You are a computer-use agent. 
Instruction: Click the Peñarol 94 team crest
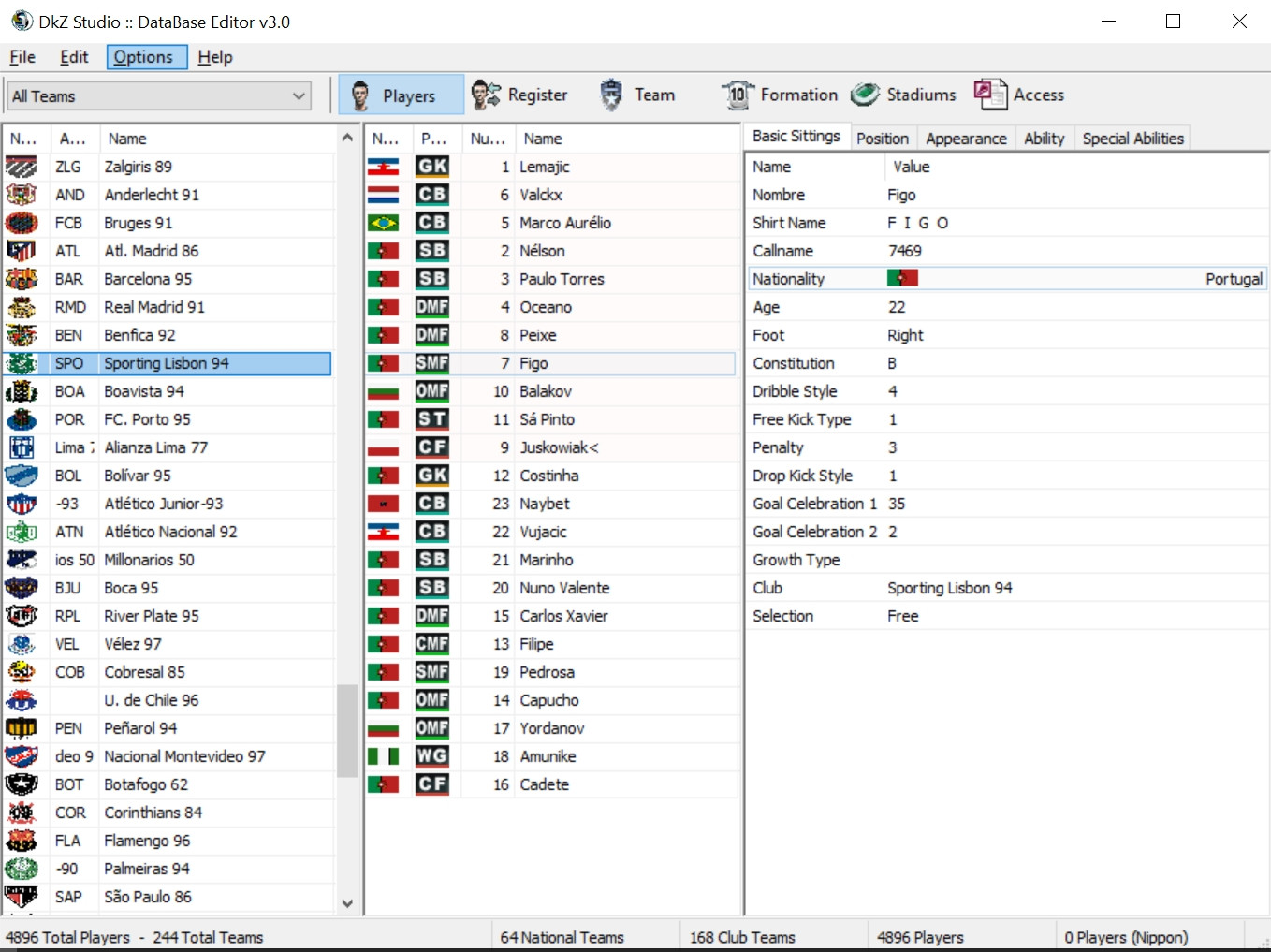(x=22, y=728)
